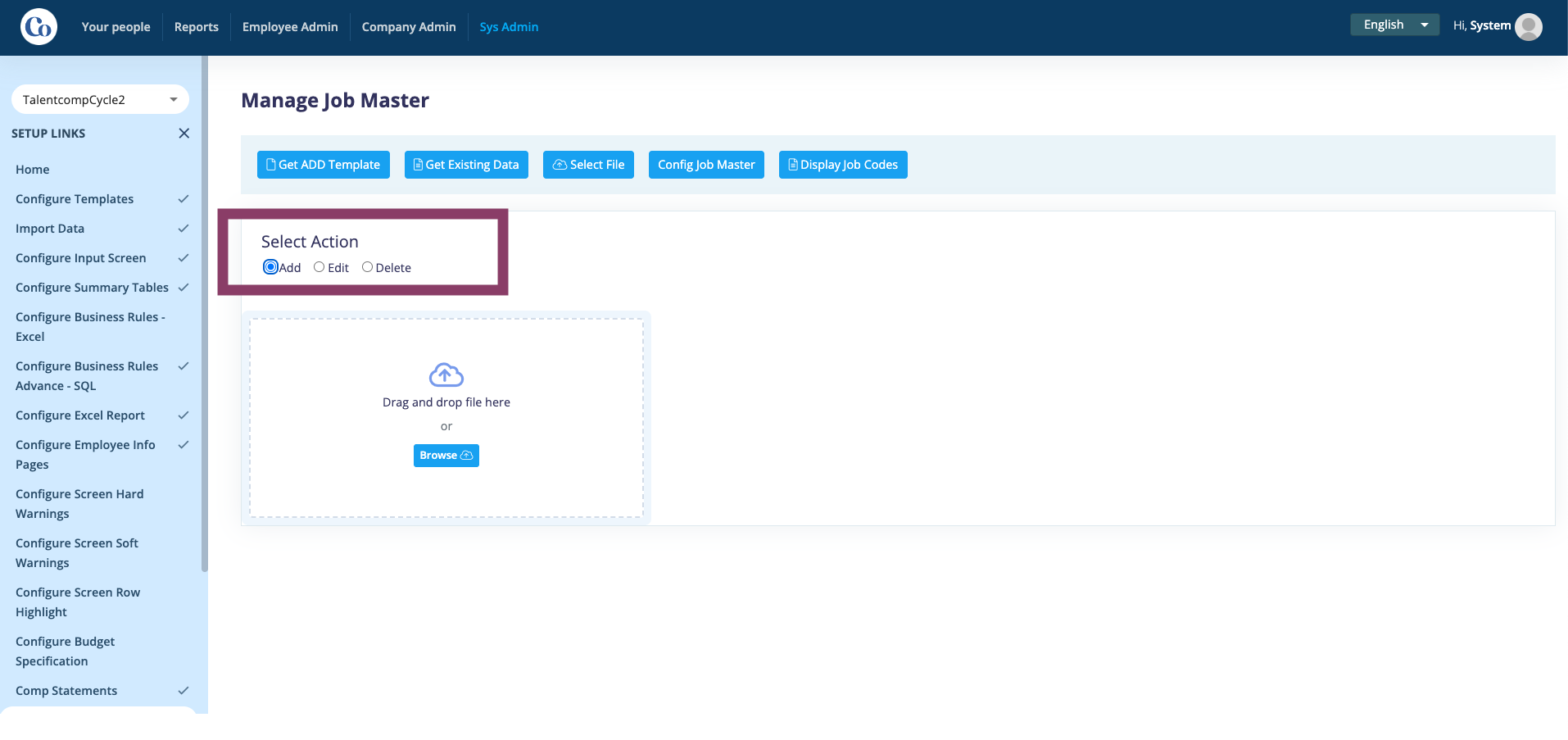Click checkmark beside Configure Input Screen
This screenshot has width=1568, height=740.
point(184,258)
